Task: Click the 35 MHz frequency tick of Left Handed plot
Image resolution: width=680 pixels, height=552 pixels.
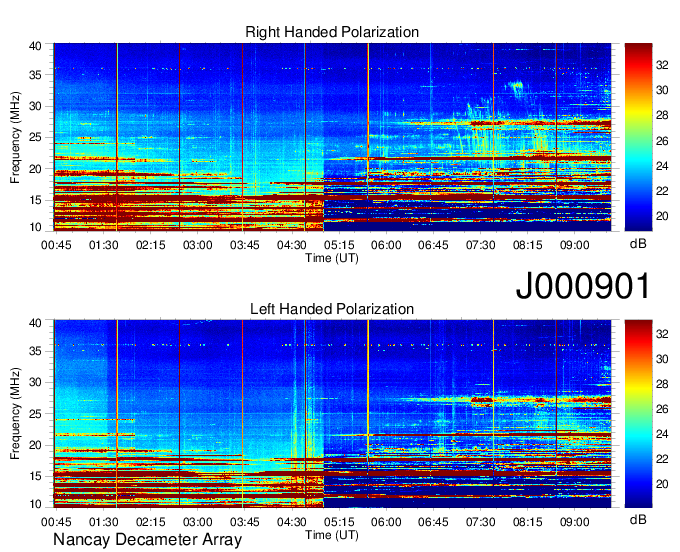Action: tap(35, 351)
